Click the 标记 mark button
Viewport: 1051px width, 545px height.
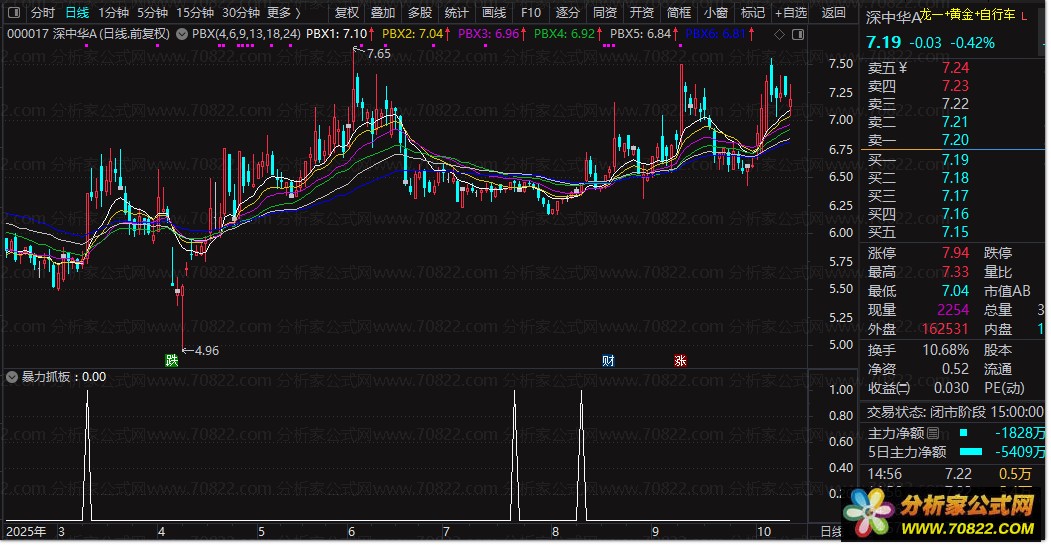tap(753, 13)
